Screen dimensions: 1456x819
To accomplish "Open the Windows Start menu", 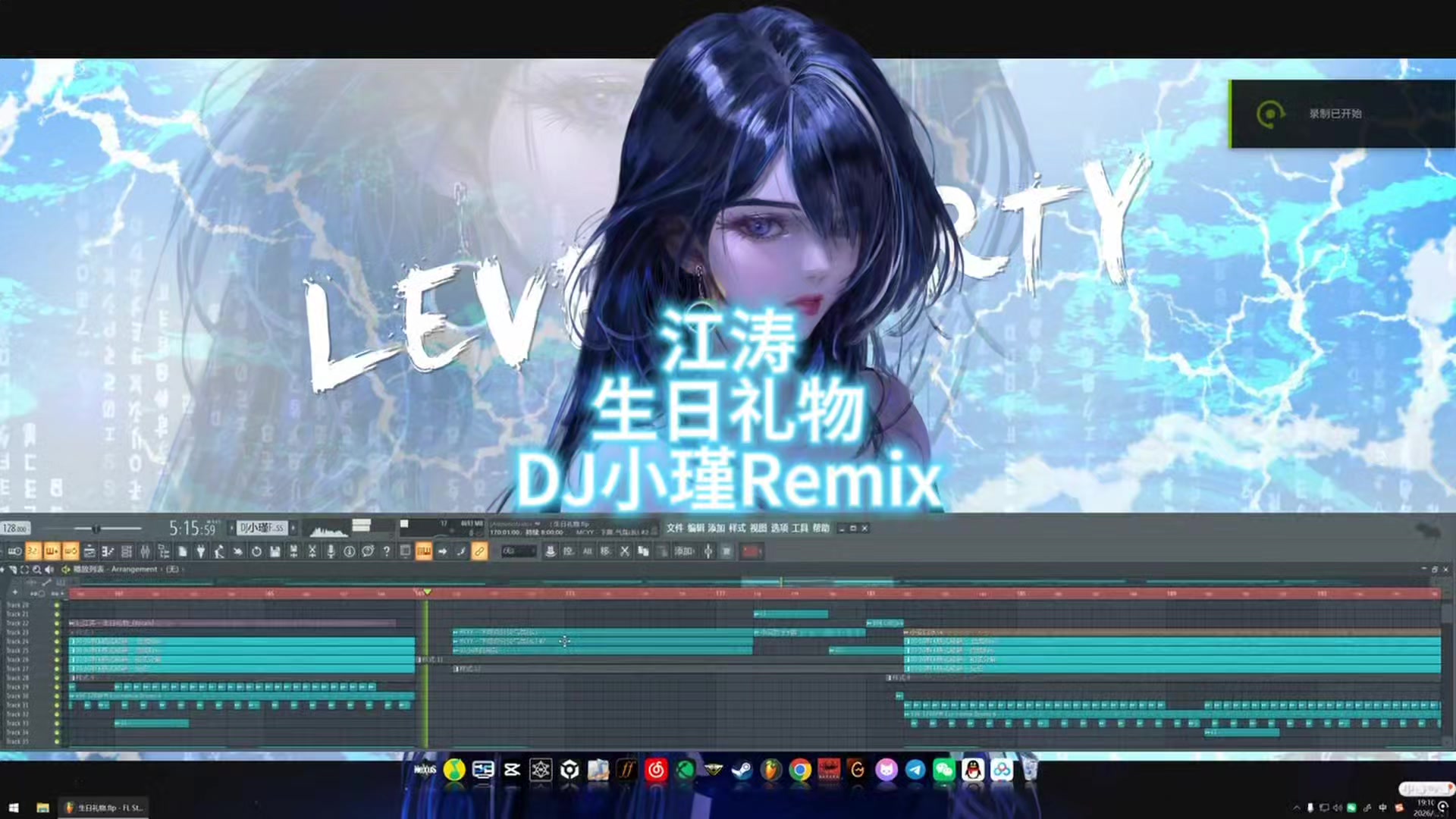I will coord(14,808).
